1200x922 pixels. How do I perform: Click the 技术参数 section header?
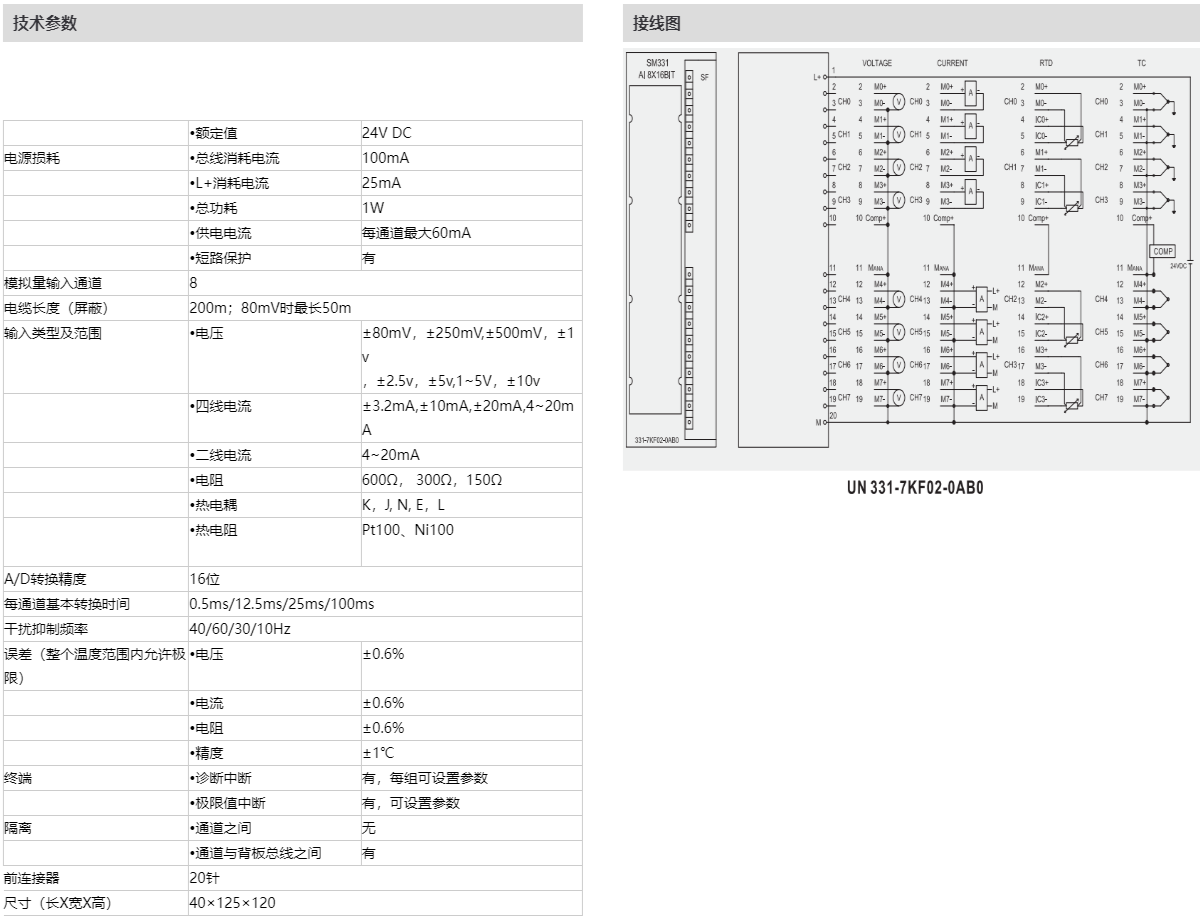(291, 23)
